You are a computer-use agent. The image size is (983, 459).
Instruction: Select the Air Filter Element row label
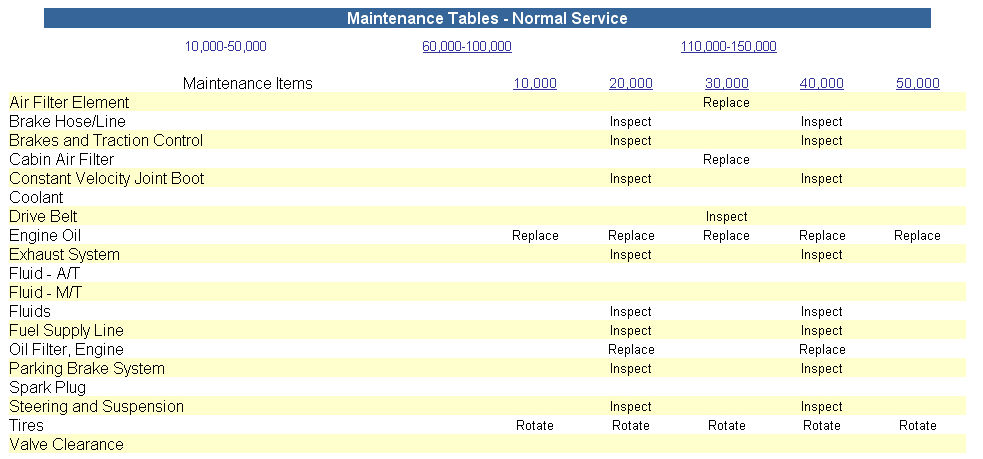click(69, 102)
